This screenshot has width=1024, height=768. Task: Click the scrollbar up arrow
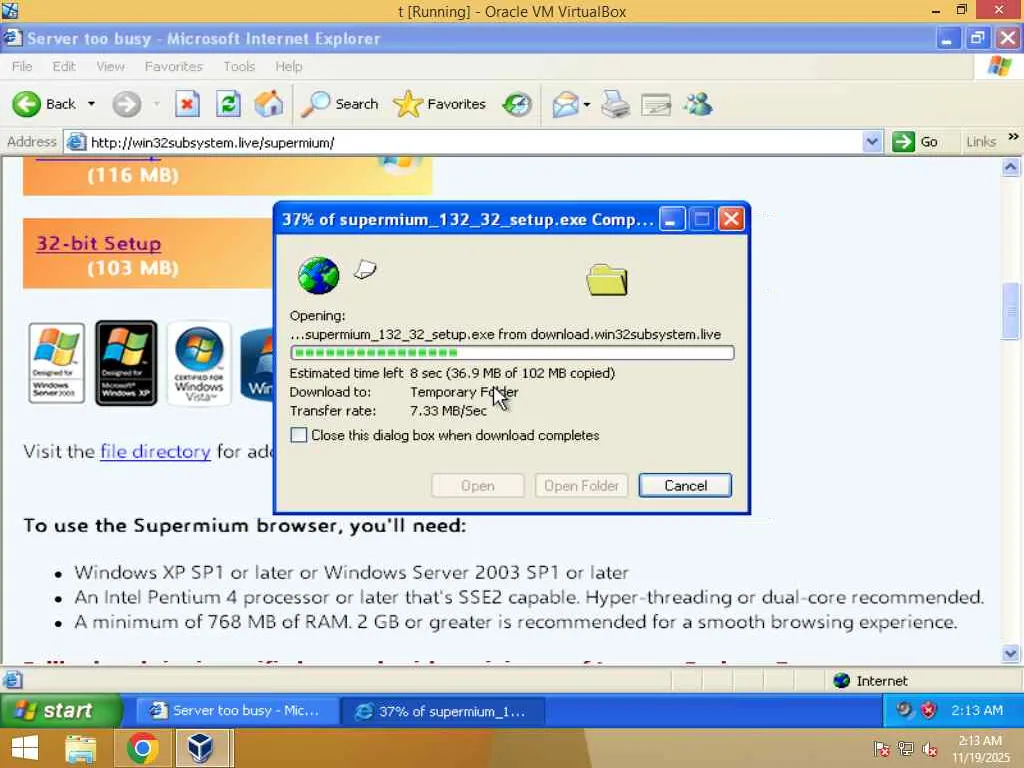[x=1011, y=167]
